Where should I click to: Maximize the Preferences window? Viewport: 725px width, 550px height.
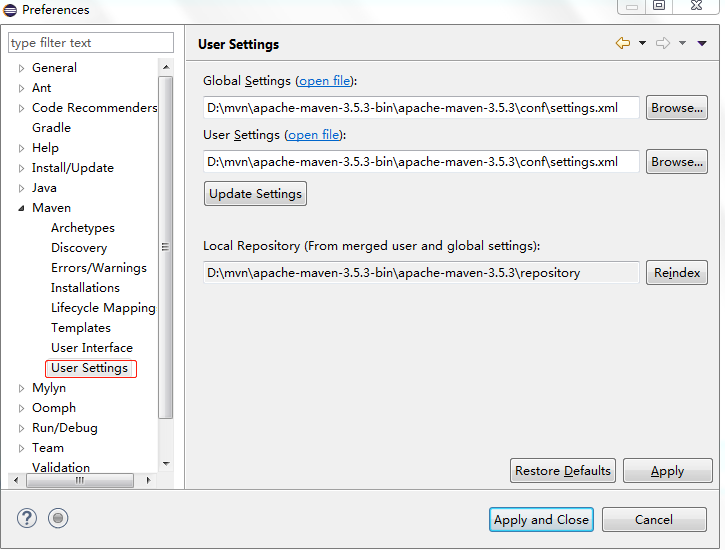pos(659,6)
